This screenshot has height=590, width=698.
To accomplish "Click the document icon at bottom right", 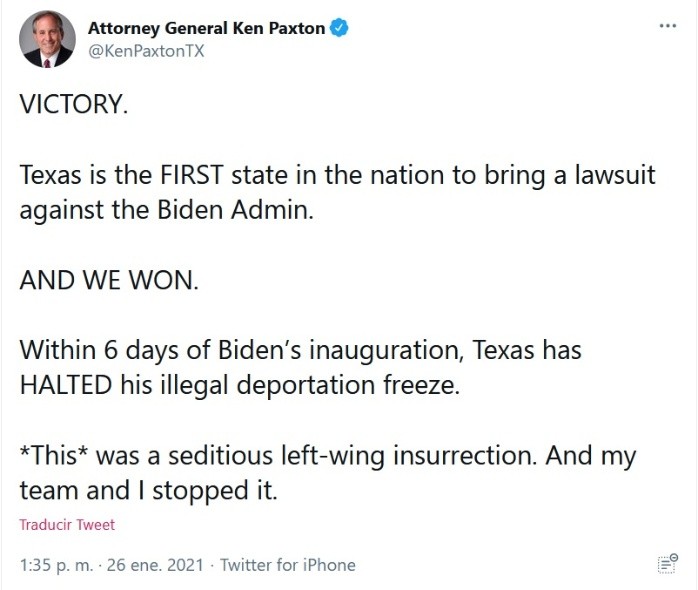I will (x=667, y=564).
